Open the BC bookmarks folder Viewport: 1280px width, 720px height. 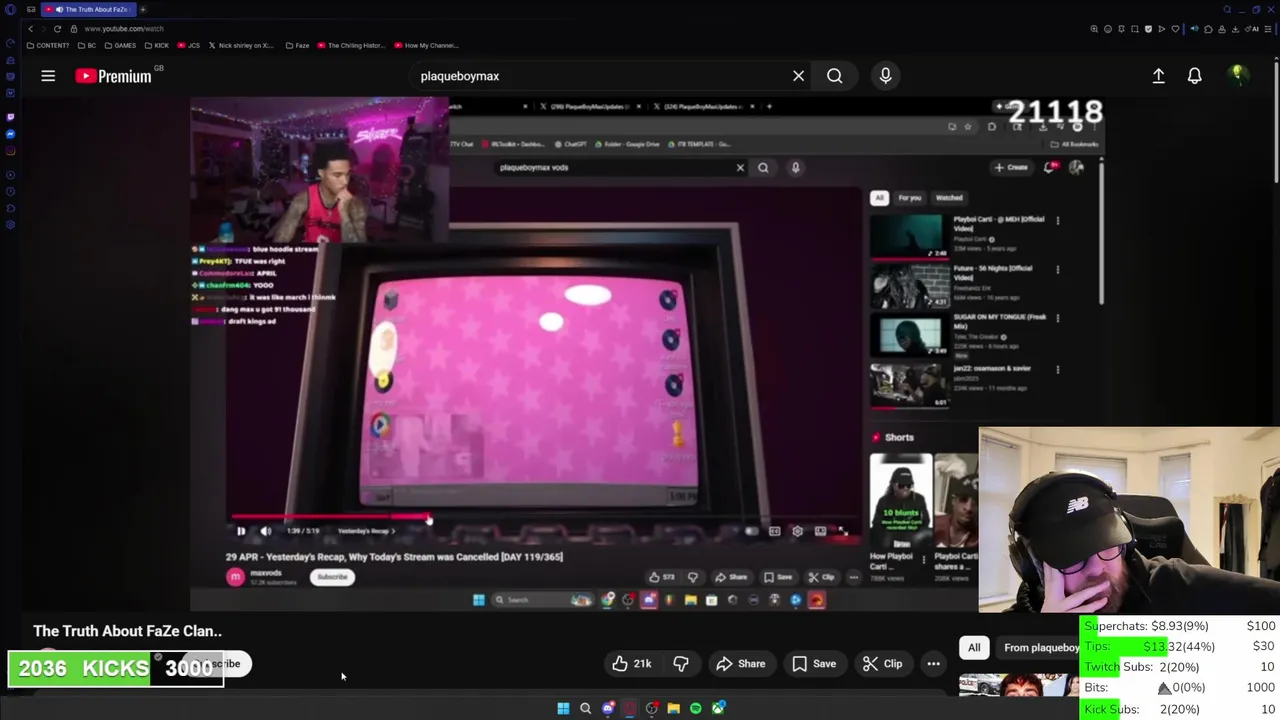(x=88, y=45)
